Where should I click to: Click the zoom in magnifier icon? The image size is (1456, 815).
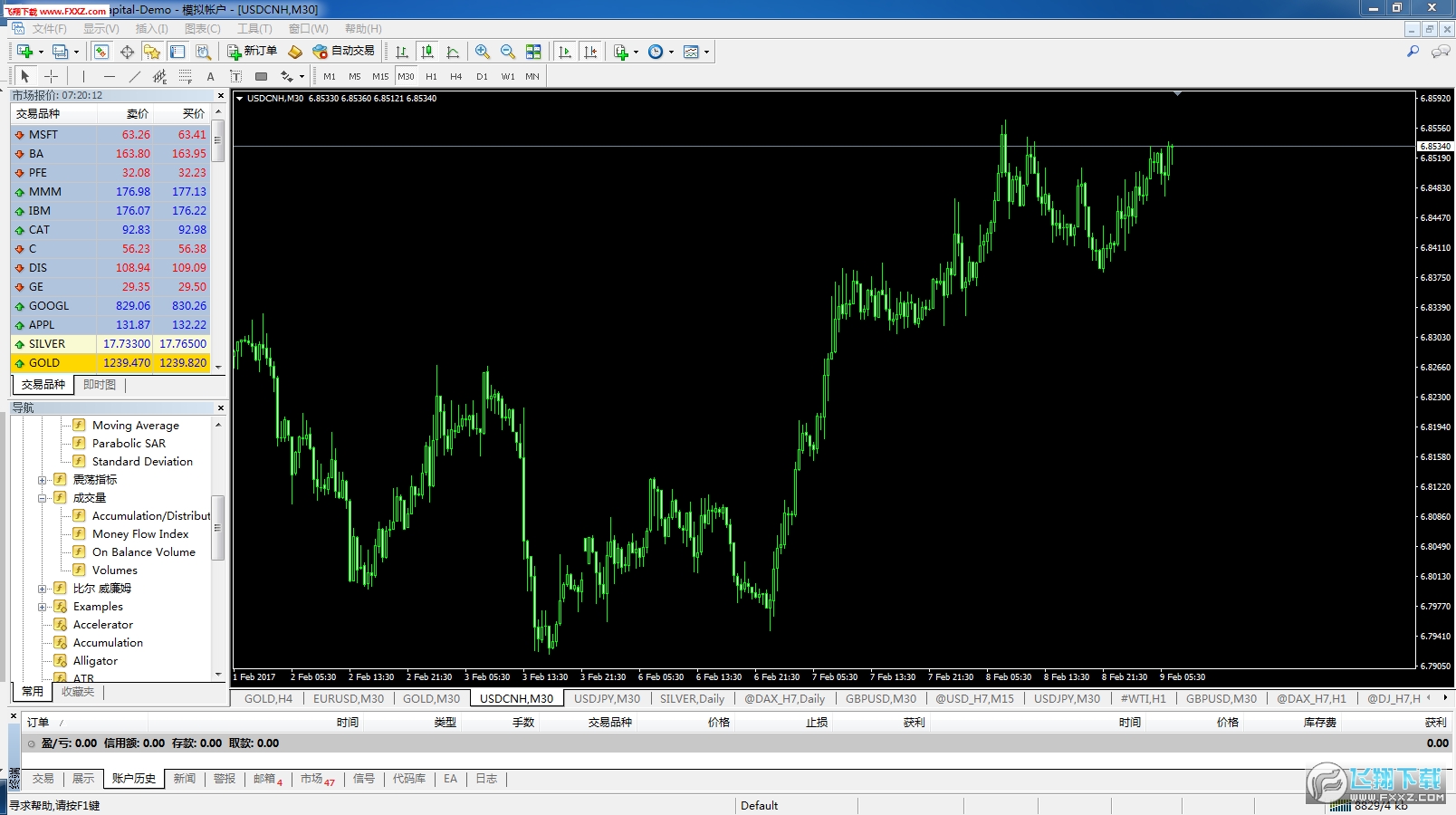tap(483, 52)
